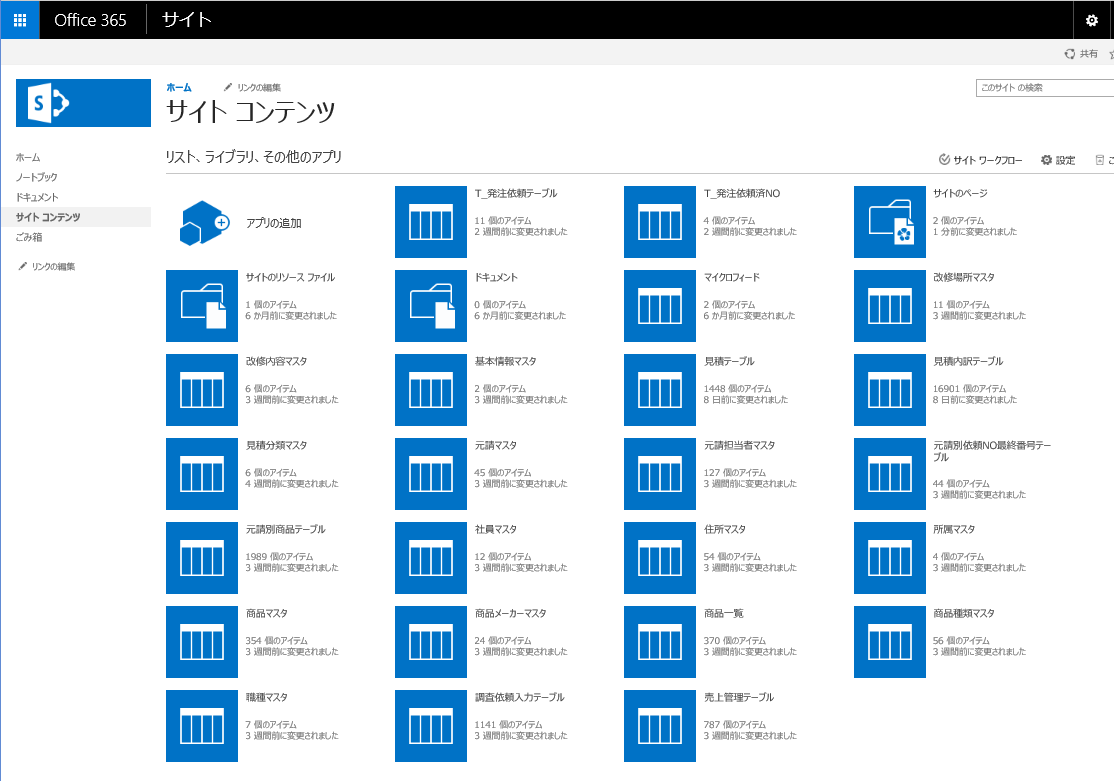Open the サイトのページ recycle folder icon

click(x=889, y=222)
